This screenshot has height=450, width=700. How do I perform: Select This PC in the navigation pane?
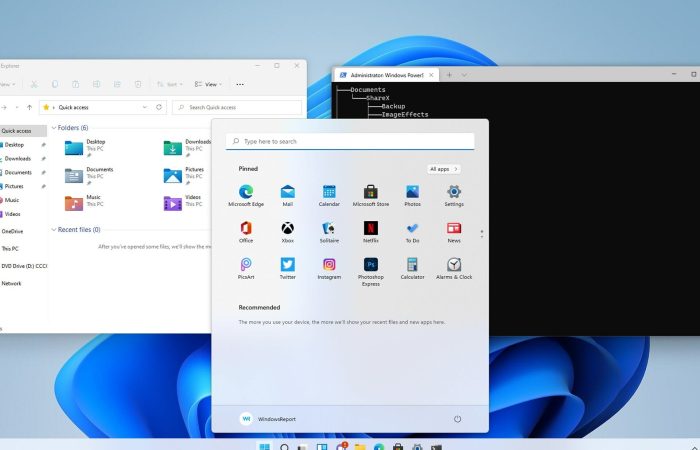(22, 249)
